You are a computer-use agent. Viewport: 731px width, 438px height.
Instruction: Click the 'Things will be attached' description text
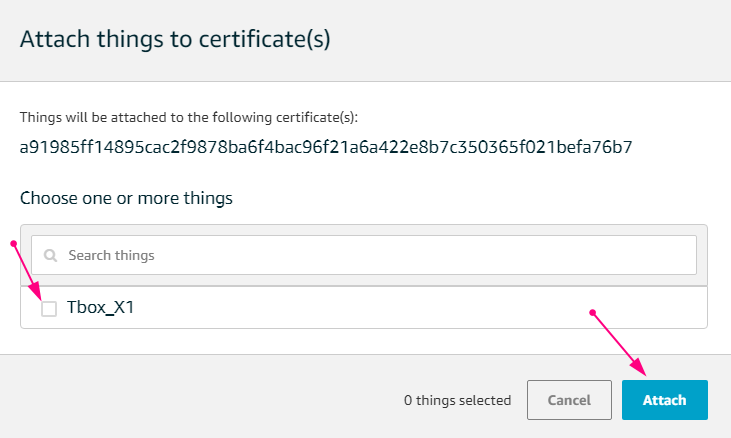(x=189, y=117)
